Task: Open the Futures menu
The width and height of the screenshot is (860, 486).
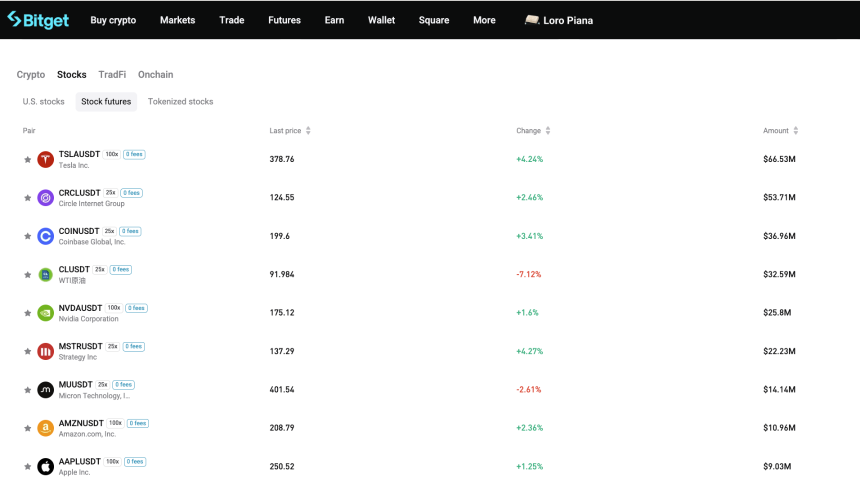Action: tap(285, 20)
